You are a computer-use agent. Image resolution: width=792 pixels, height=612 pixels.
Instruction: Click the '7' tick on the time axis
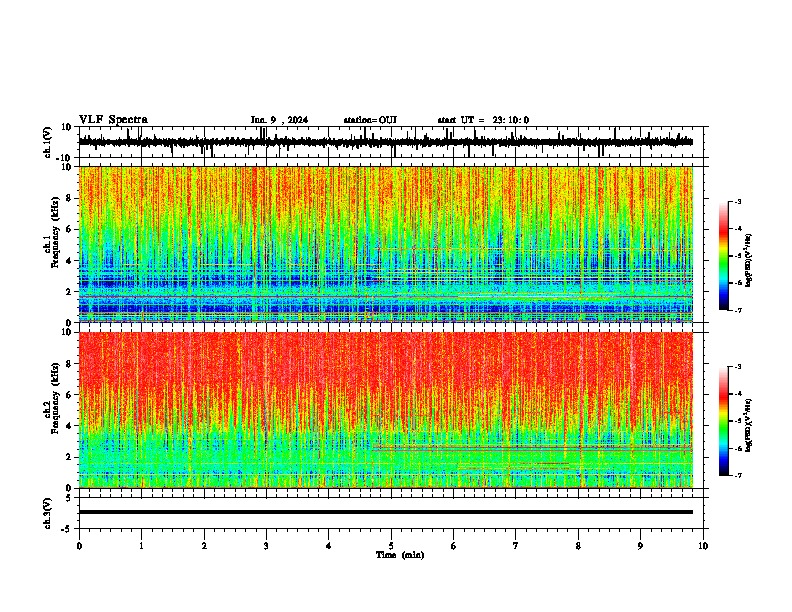tap(516, 546)
